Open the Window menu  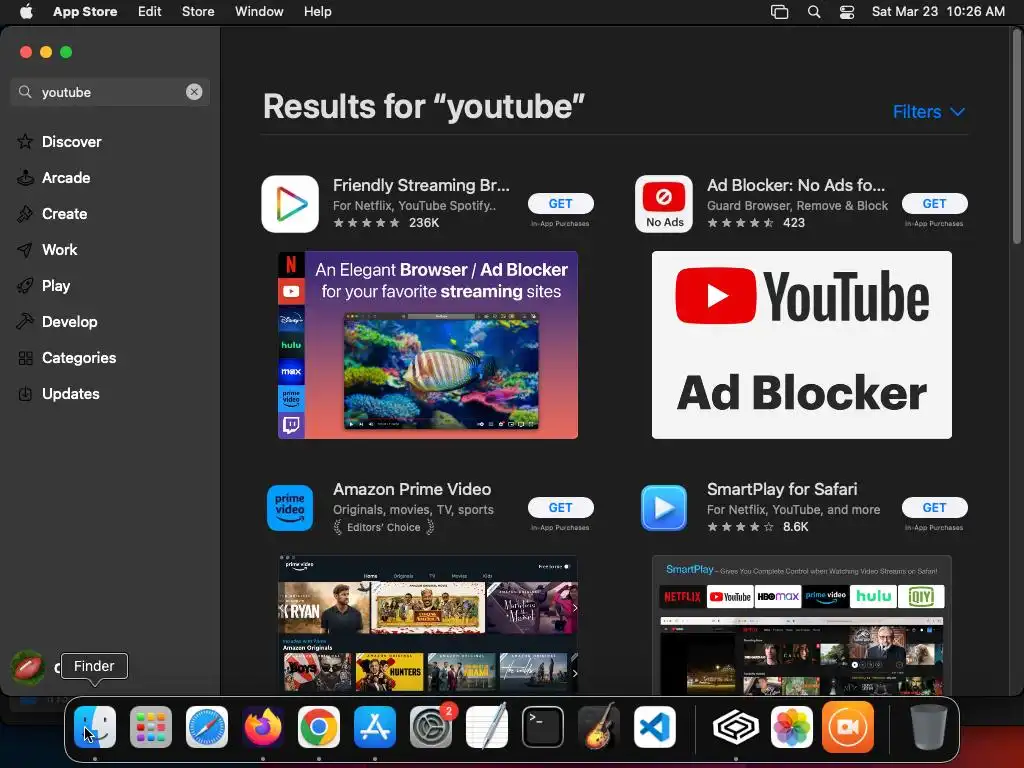click(259, 12)
